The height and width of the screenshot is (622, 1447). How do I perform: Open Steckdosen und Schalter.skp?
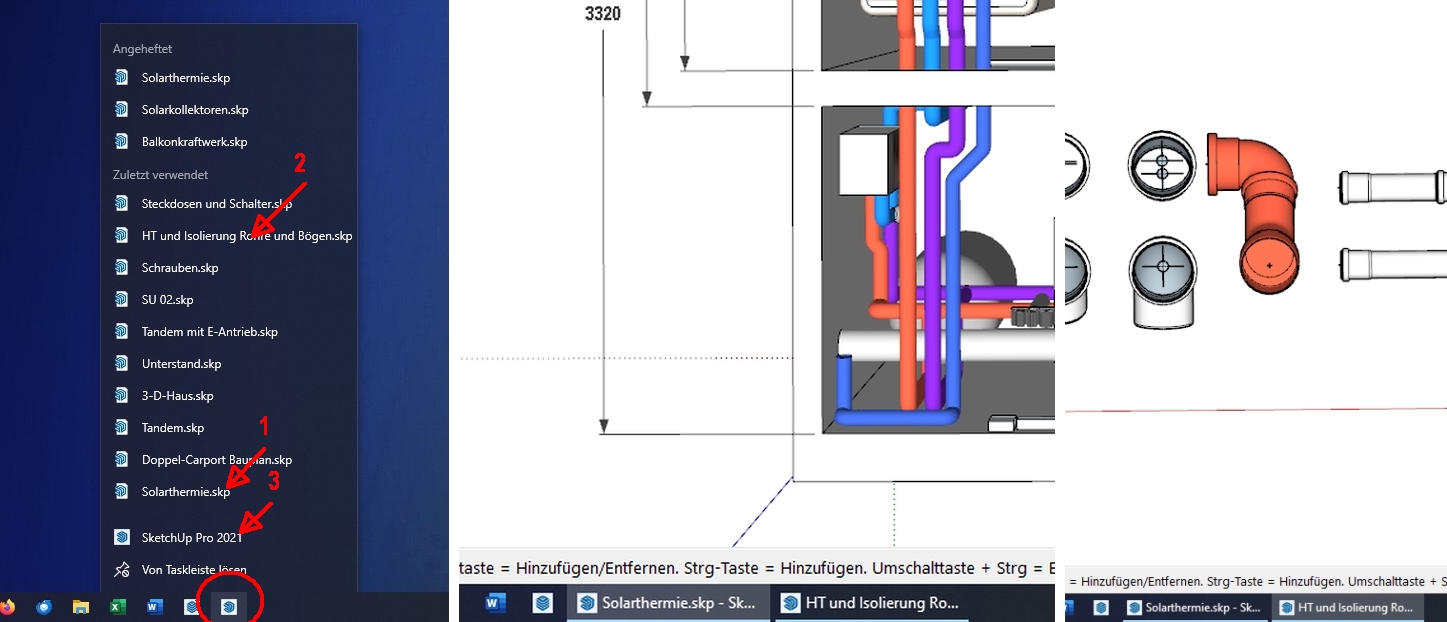tap(229, 203)
